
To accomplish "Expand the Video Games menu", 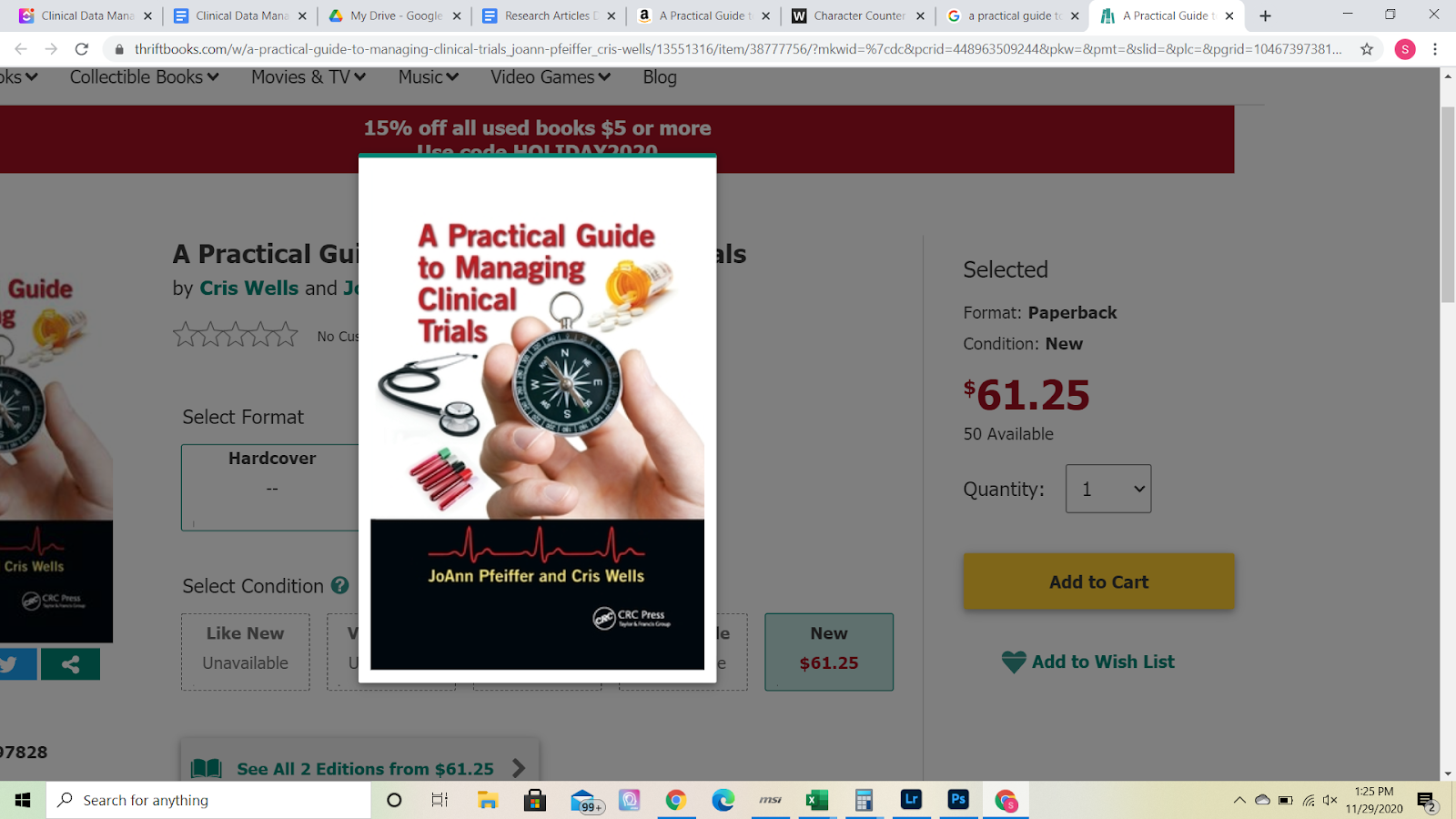I will pyautogui.click(x=551, y=77).
